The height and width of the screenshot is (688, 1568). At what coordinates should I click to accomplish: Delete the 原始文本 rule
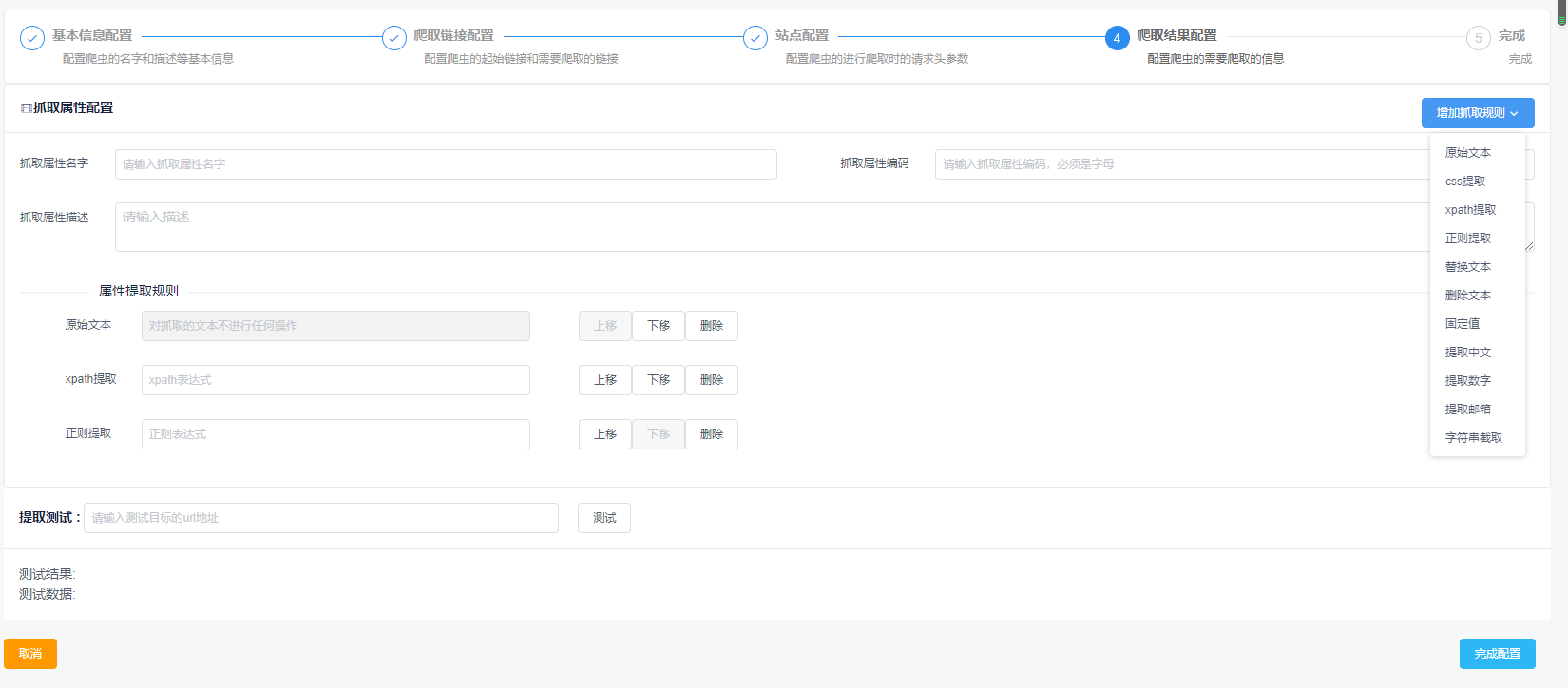pyautogui.click(x=712, y=326)
